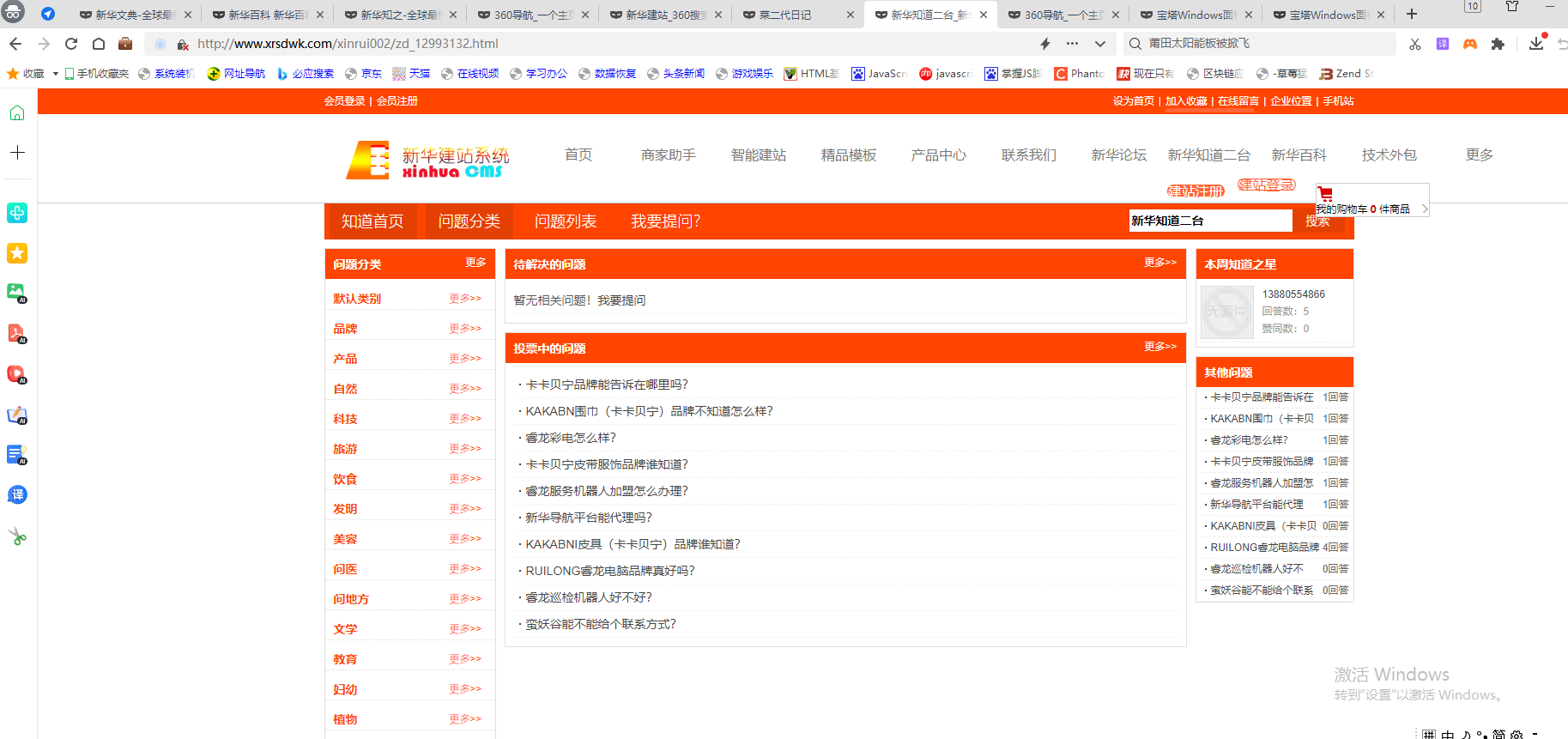The image size is (1568, 739).
Task: Expand 更多>> beside 科技 category
Action: pos(465,419)
